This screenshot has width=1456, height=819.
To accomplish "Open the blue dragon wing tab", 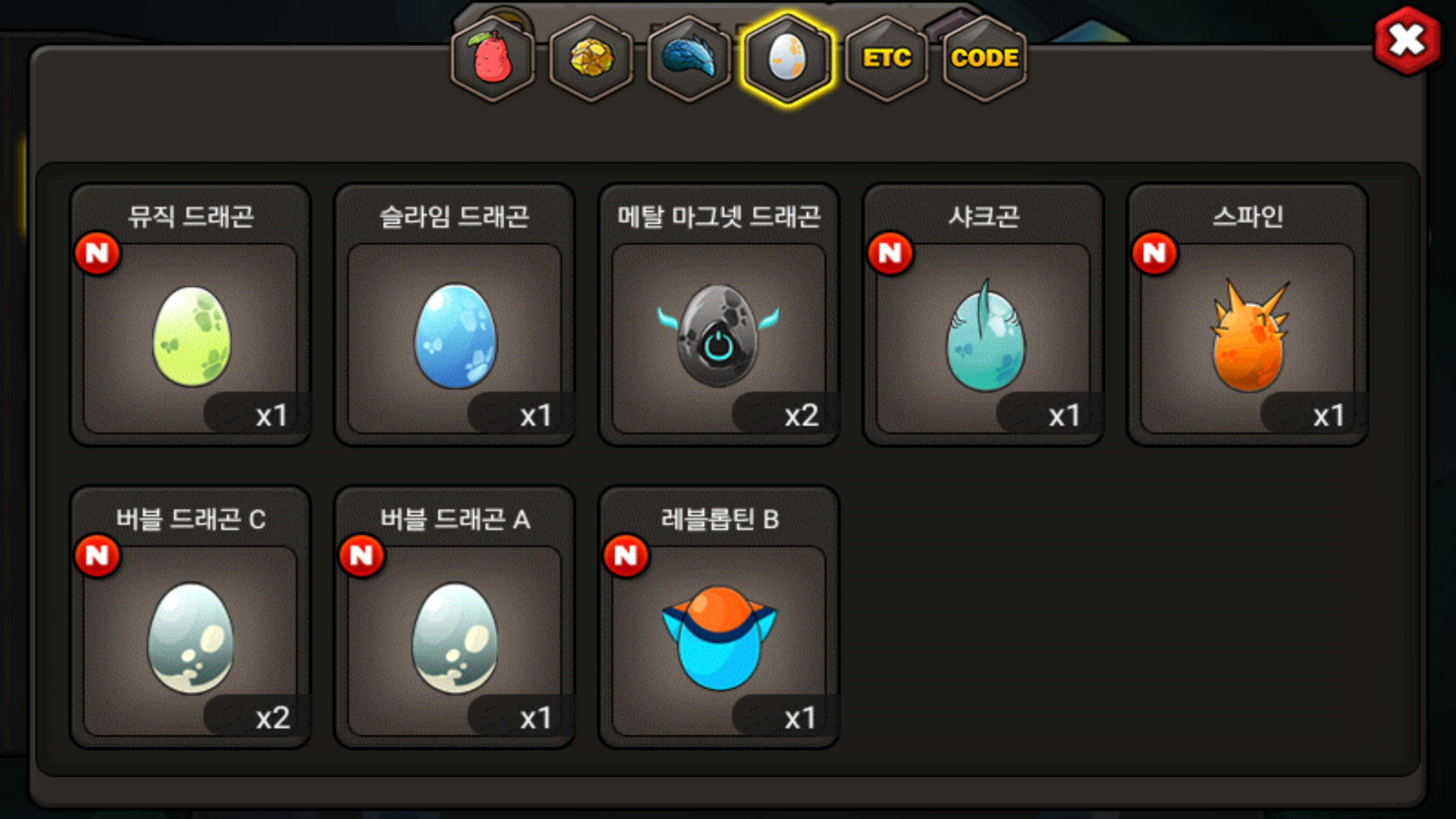I will point(689,59).
